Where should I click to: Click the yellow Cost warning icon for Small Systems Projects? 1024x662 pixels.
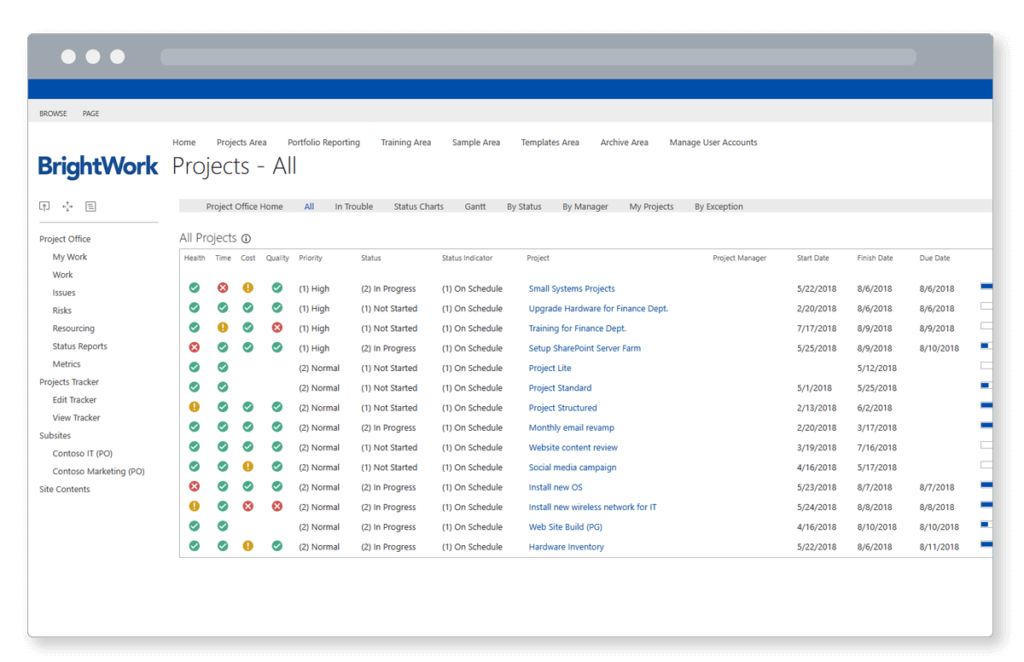(247, 288)
